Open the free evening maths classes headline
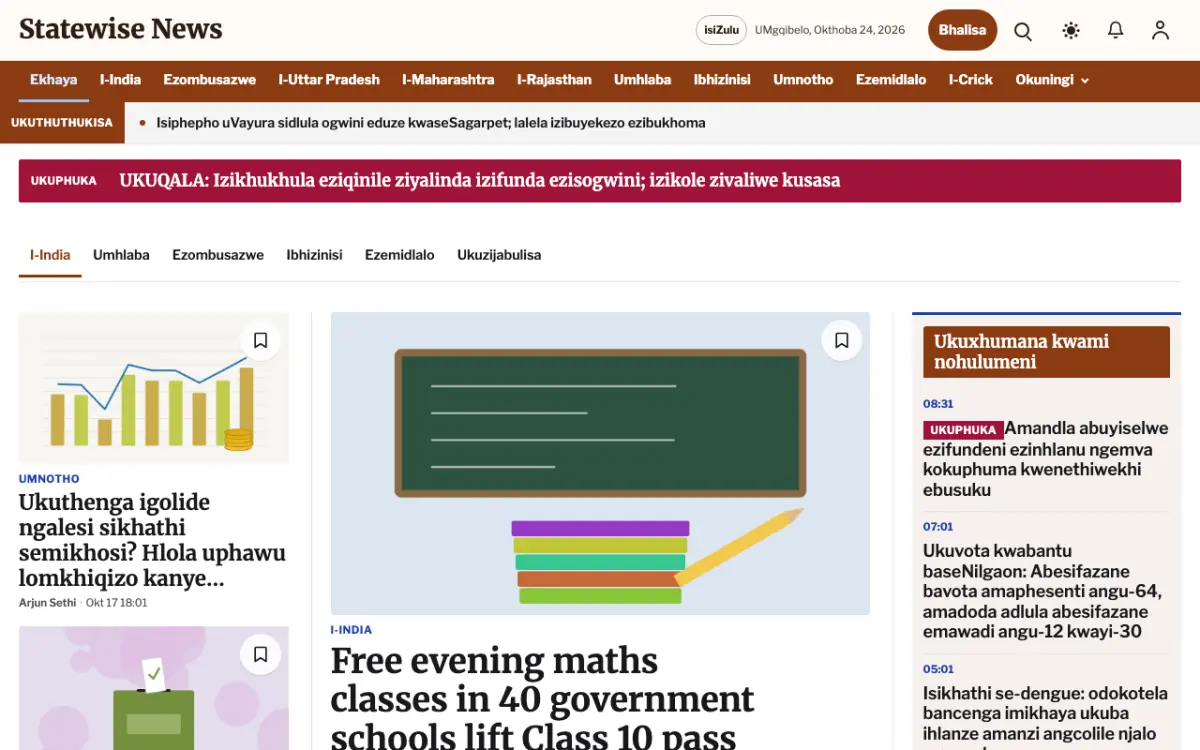Screen dimensions: 1200x750 (x=543, y=698)
